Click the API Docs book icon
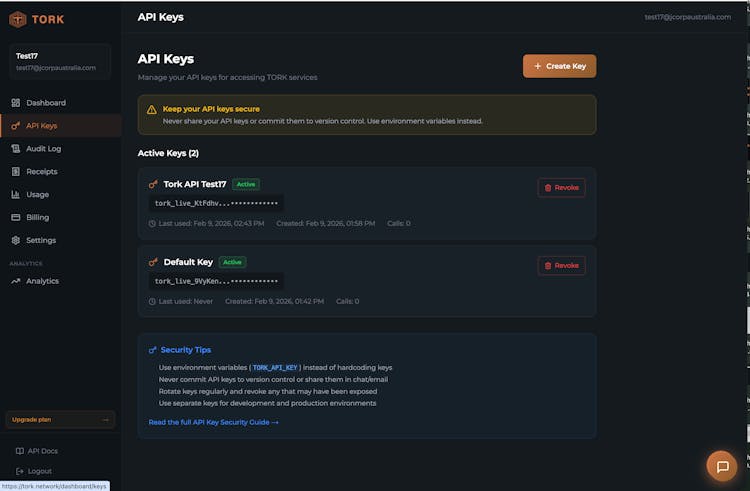Viewport: 750px width, 491px height. [x=19, y=451]
